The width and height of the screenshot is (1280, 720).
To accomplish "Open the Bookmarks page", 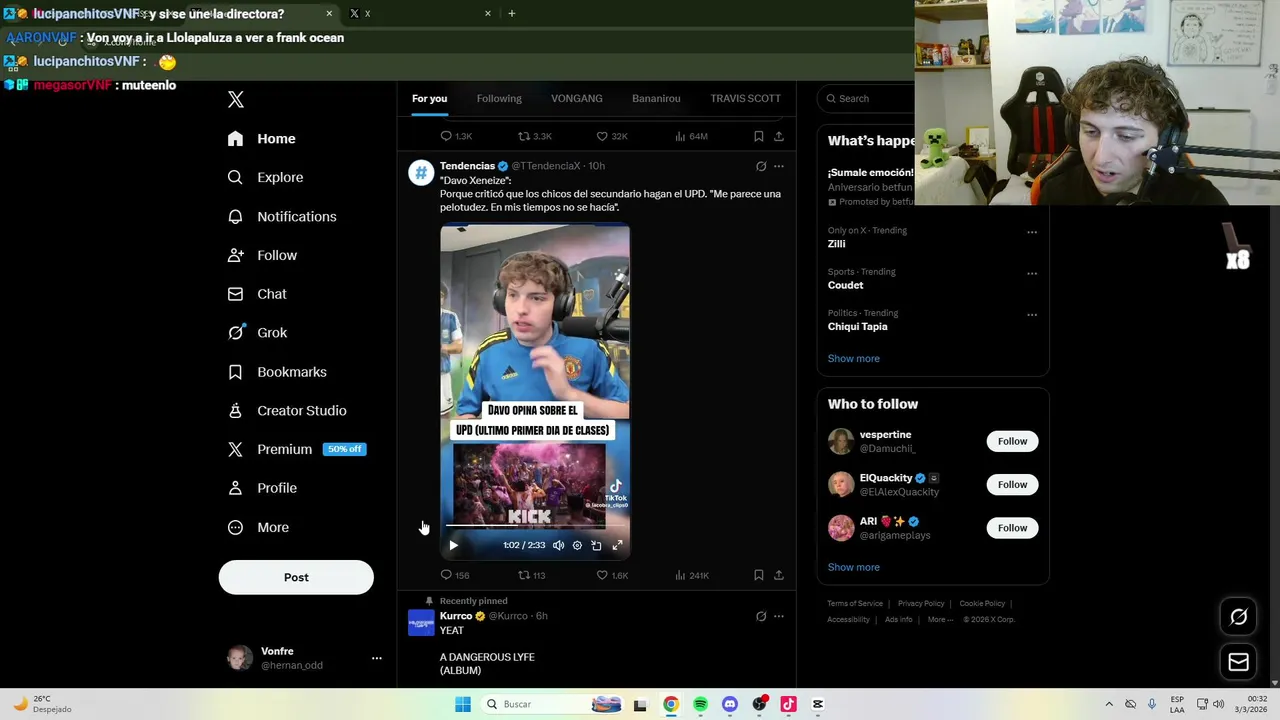I will click(x=278, y=372).
